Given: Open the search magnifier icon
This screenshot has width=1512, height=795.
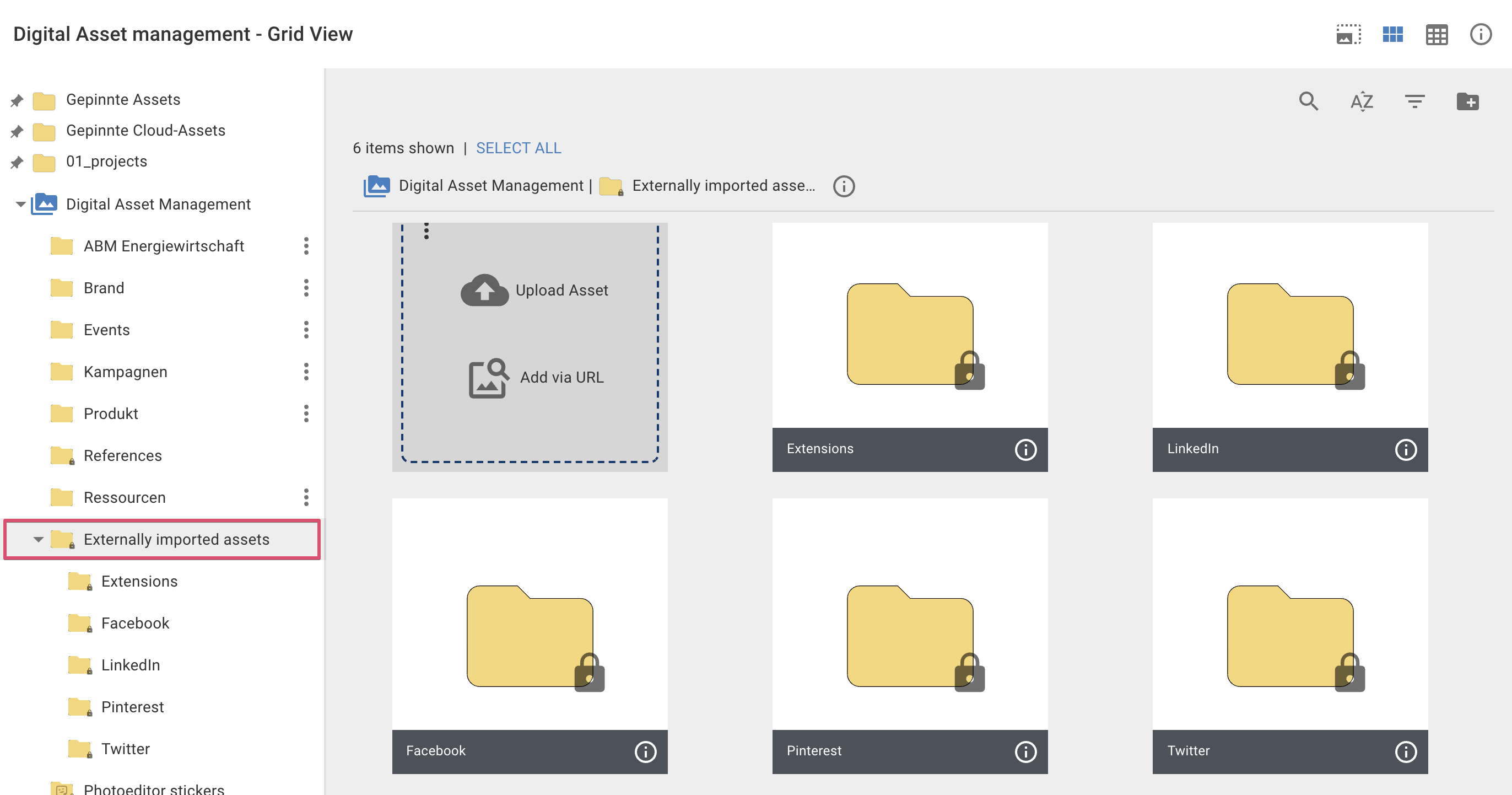Looking at the screenshot, I should [x=1308, y=101].
